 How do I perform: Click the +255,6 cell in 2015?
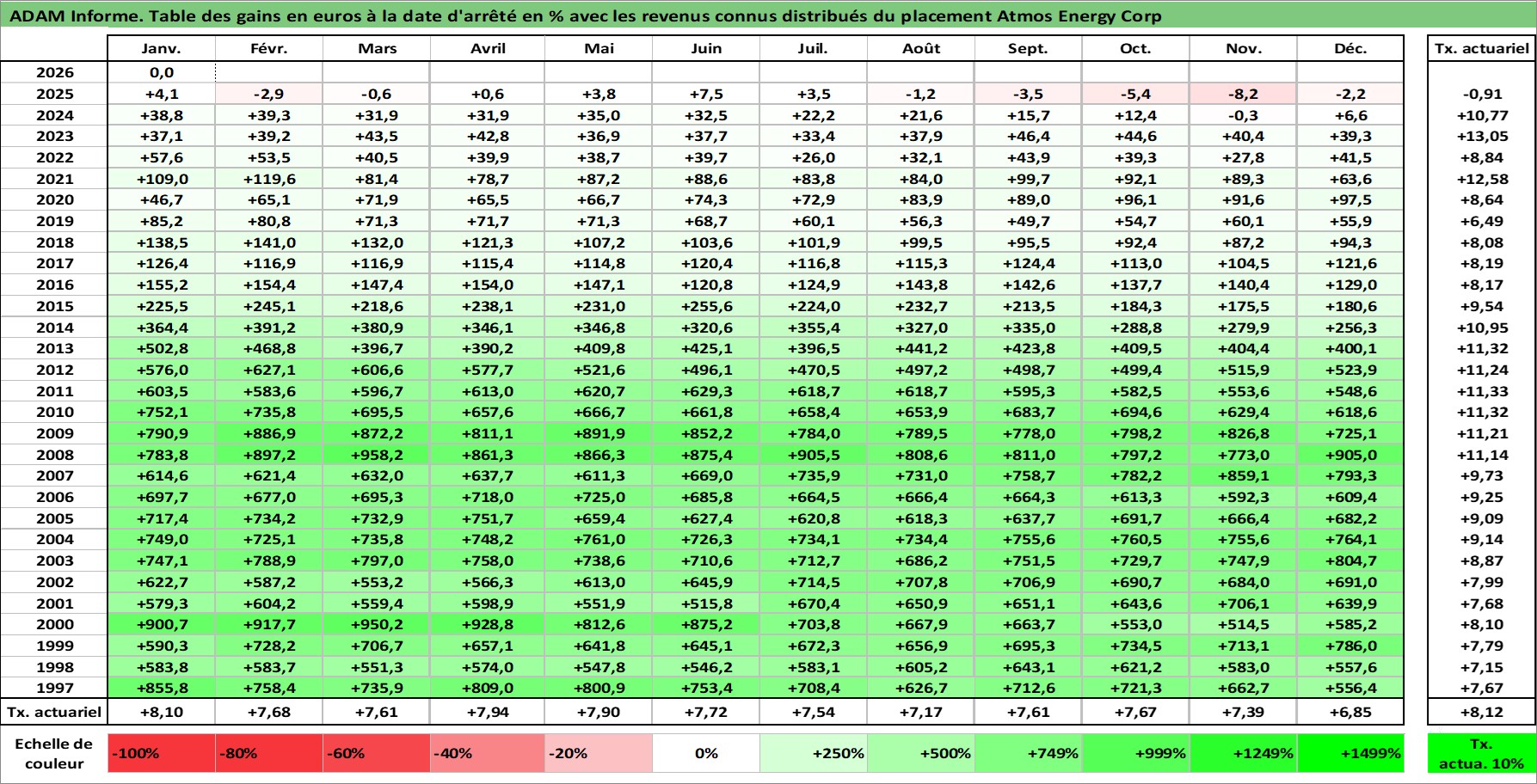[x=706, y=306]
